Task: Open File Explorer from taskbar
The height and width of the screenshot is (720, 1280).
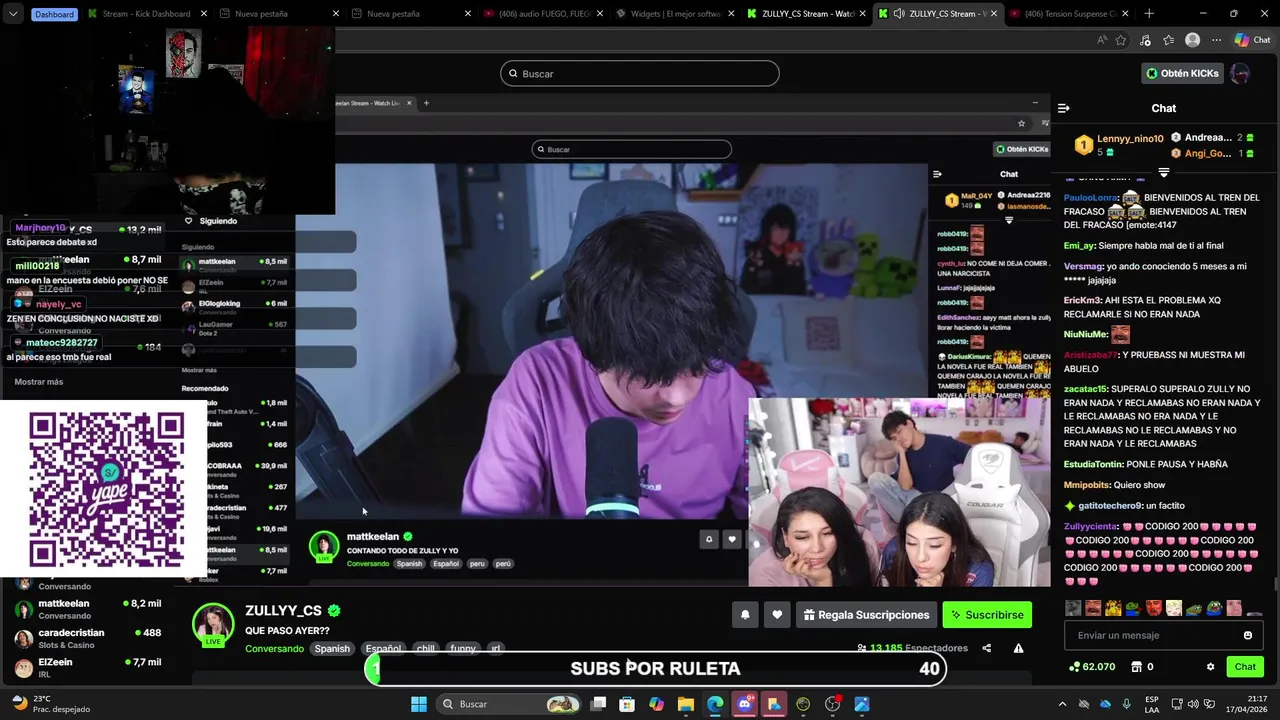Action: click(x=686, y=704)
